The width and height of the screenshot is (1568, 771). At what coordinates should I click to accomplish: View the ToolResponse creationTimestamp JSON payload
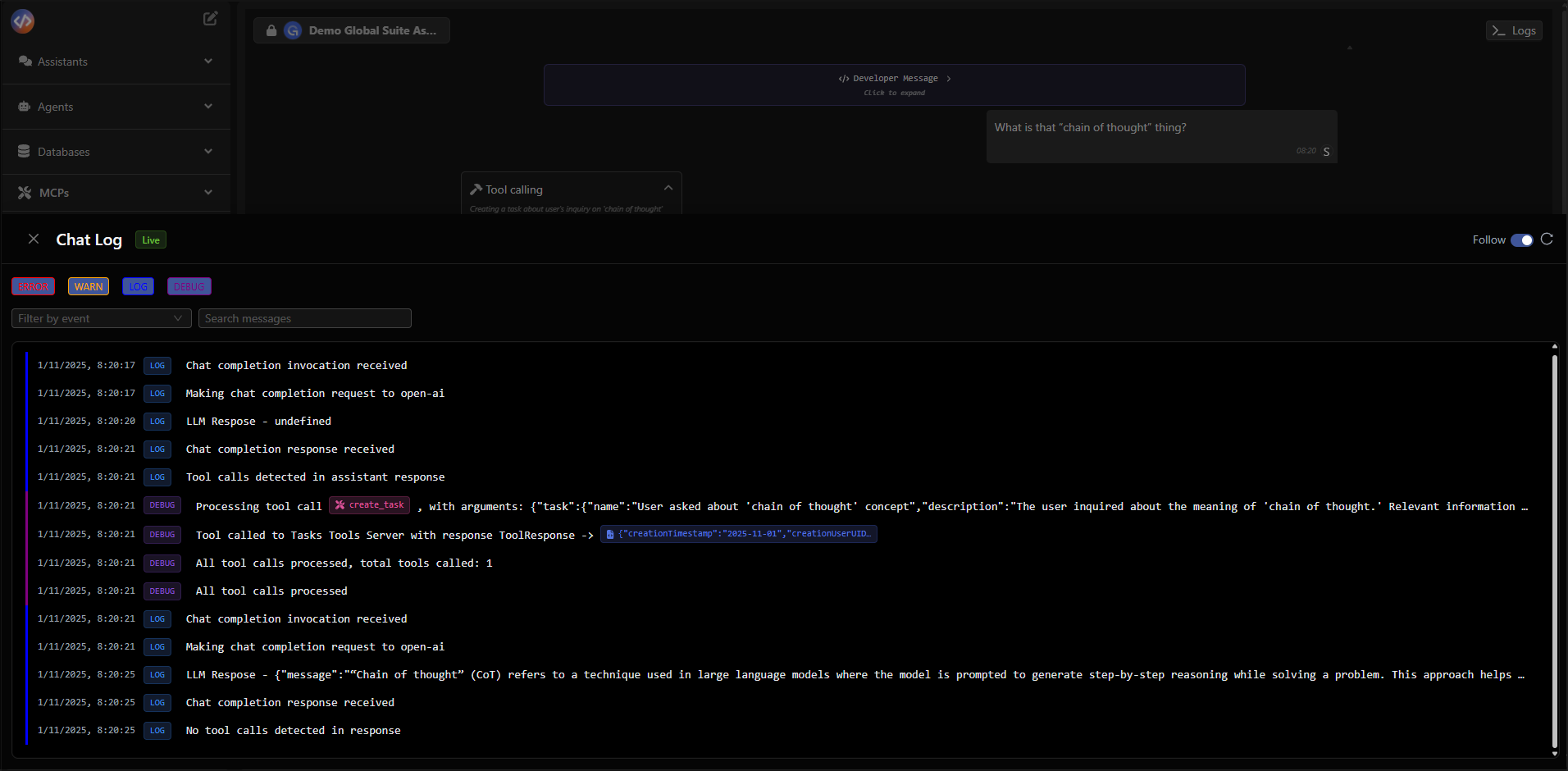pos(737,534)
